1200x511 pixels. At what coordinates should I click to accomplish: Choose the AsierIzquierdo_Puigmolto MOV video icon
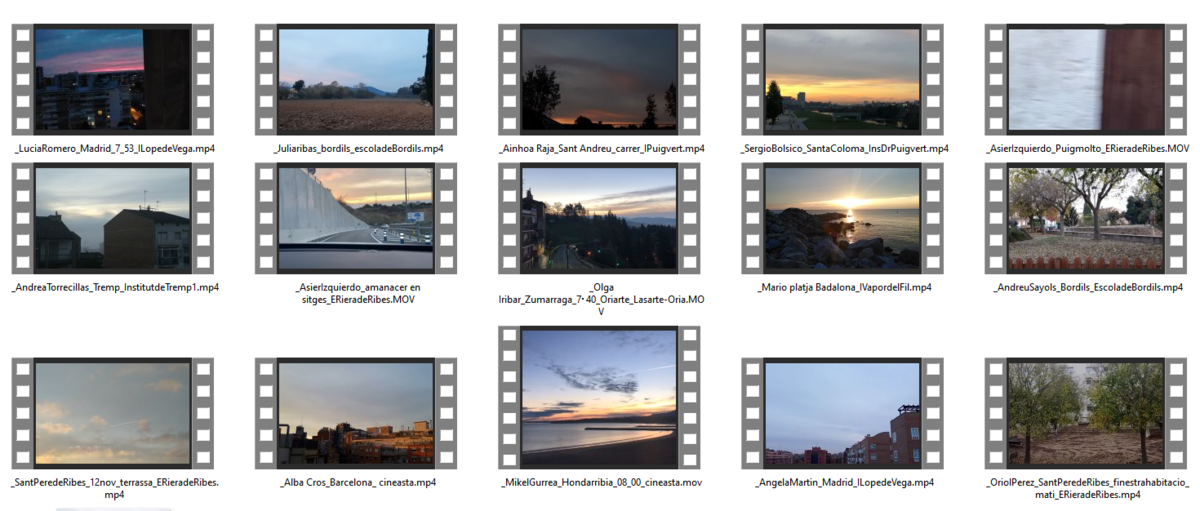tap(1086, 79)
